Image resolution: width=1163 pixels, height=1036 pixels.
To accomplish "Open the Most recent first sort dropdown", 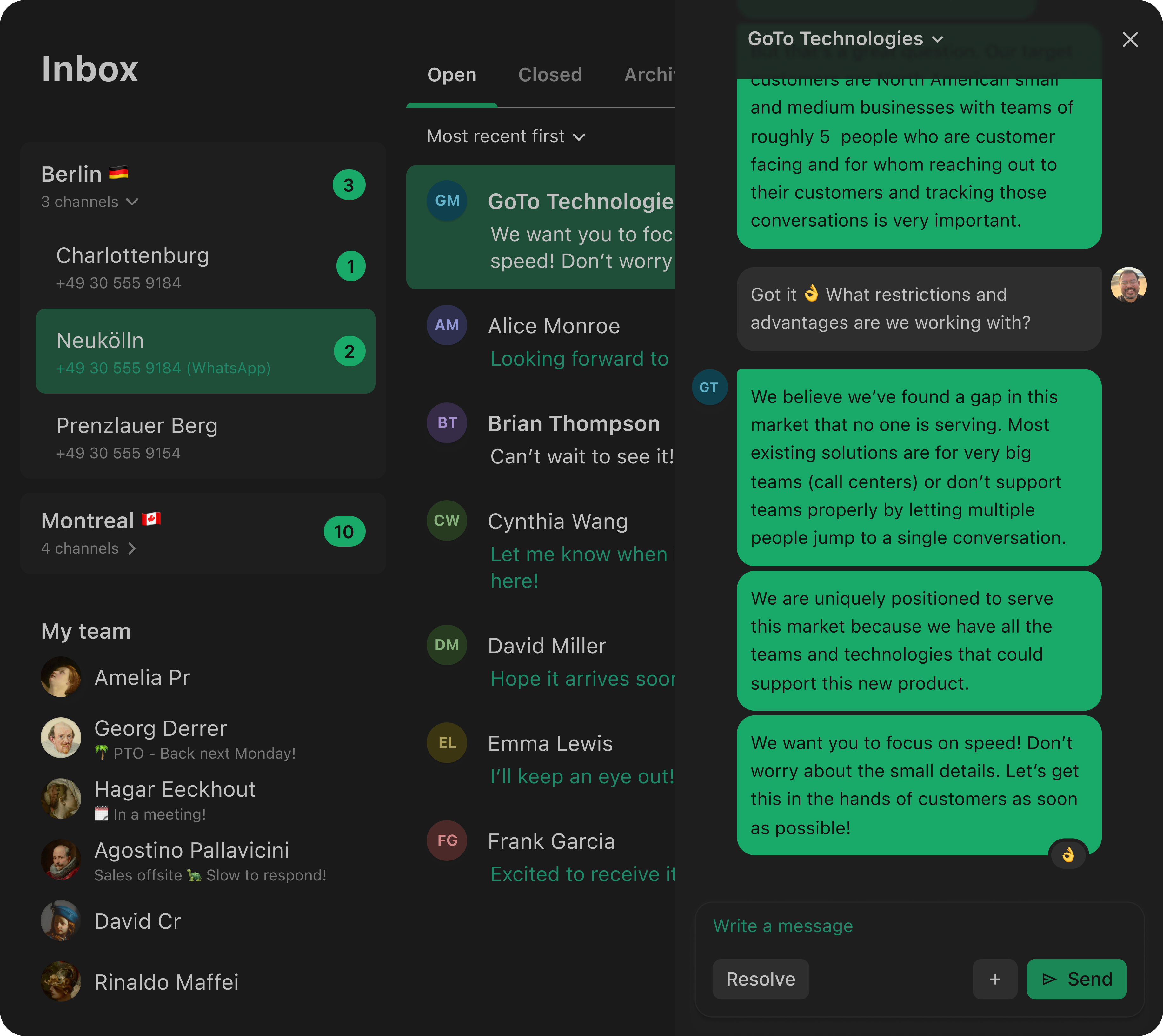I will click(506, 136).
